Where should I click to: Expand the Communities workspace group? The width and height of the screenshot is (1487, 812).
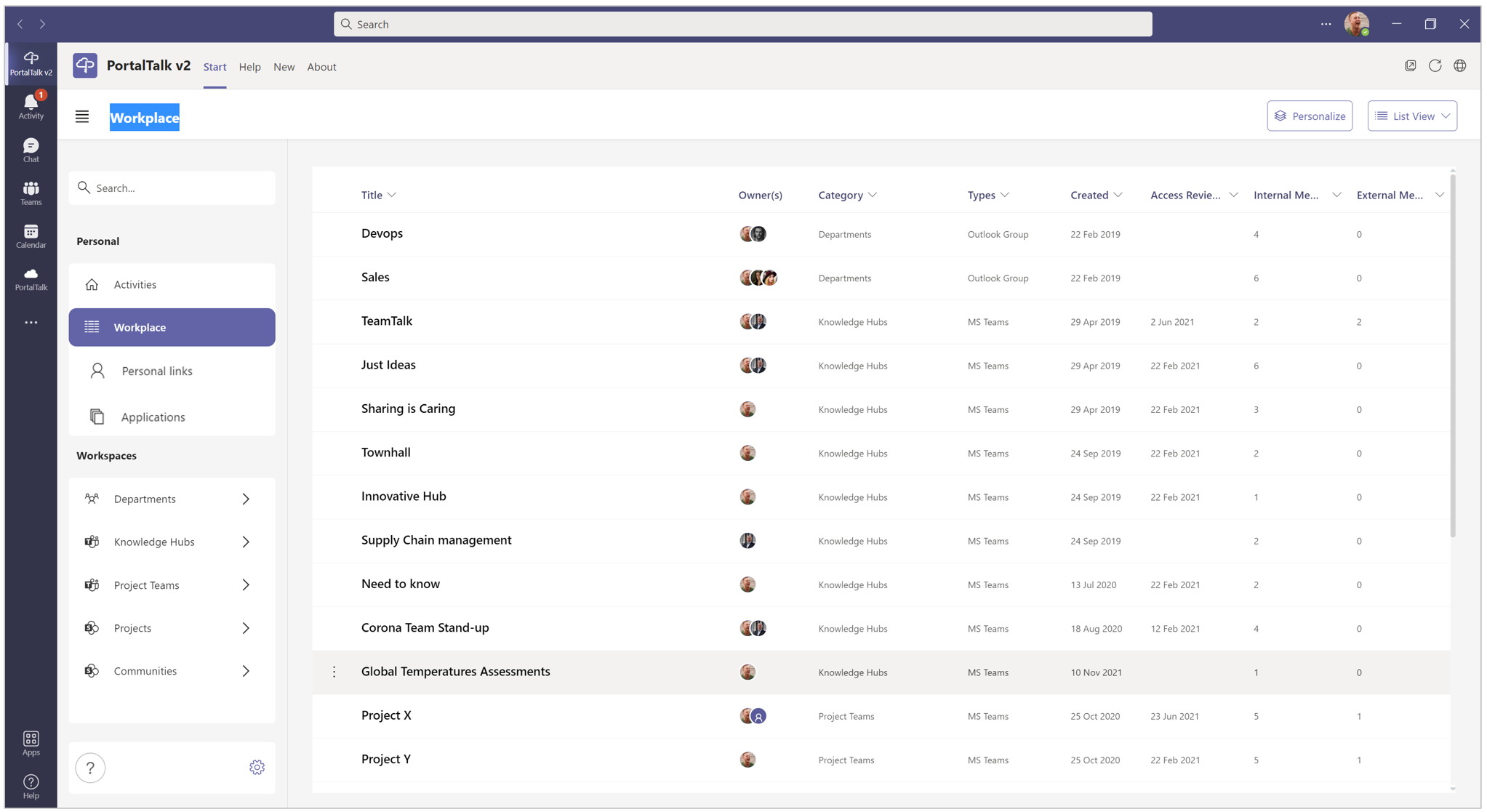pyautogui.click(x=246, y=671)
